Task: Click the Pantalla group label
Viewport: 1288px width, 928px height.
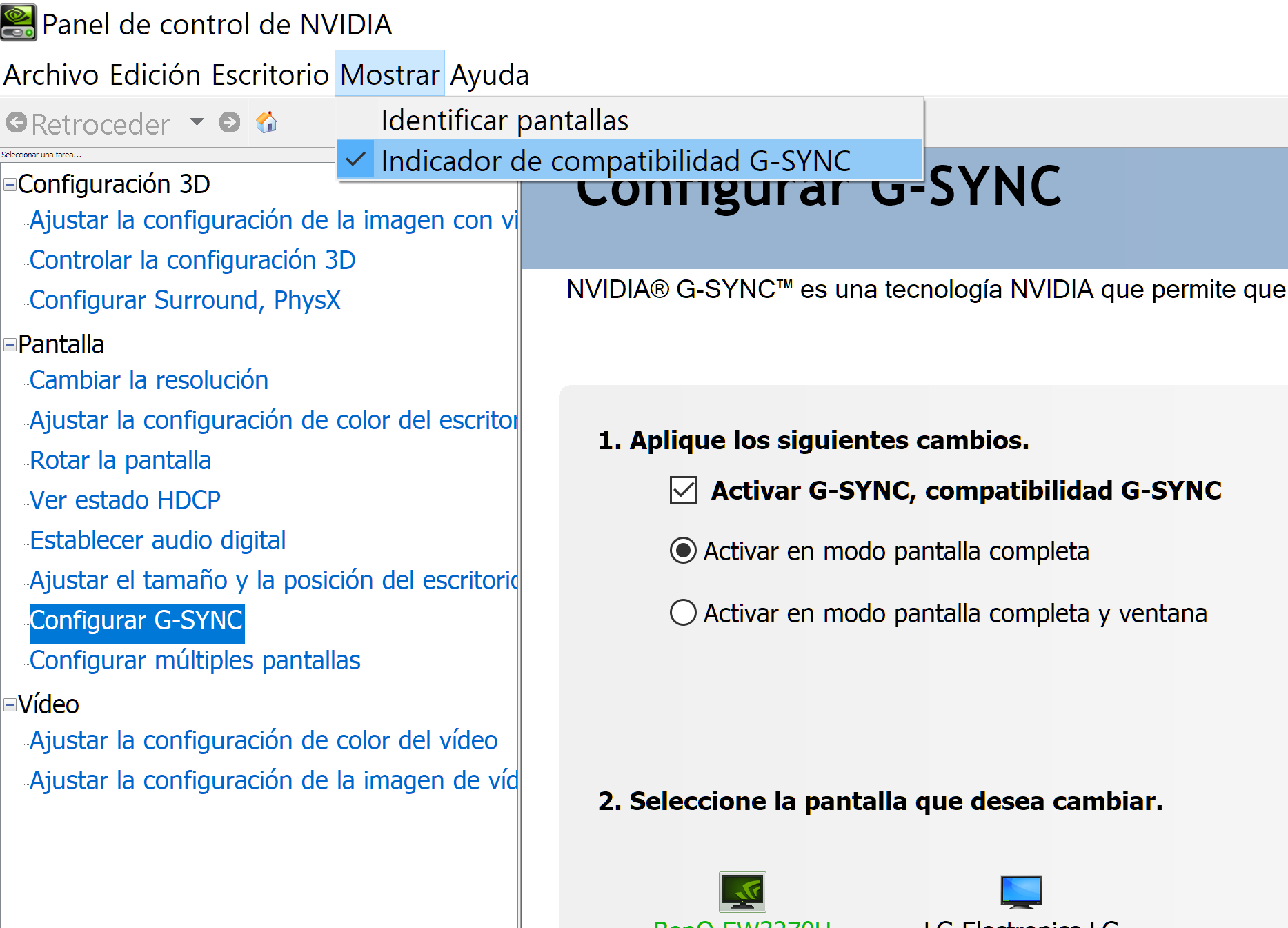Action: point(61,344)
